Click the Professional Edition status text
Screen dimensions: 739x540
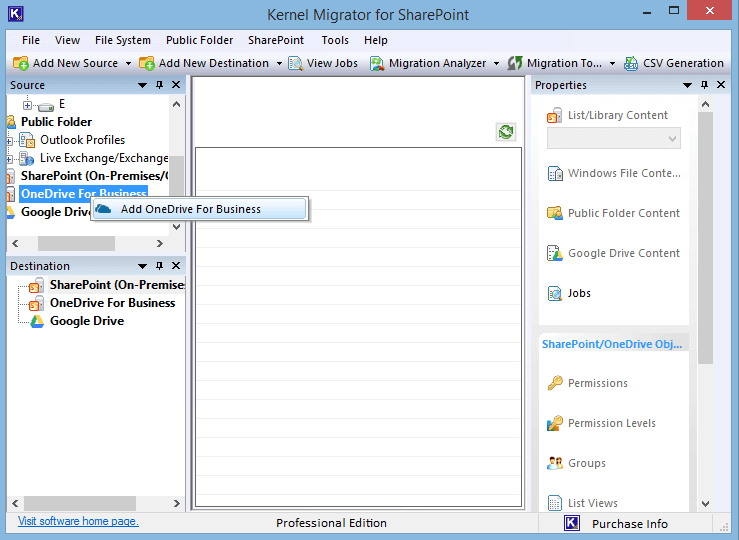coord(331,523)
